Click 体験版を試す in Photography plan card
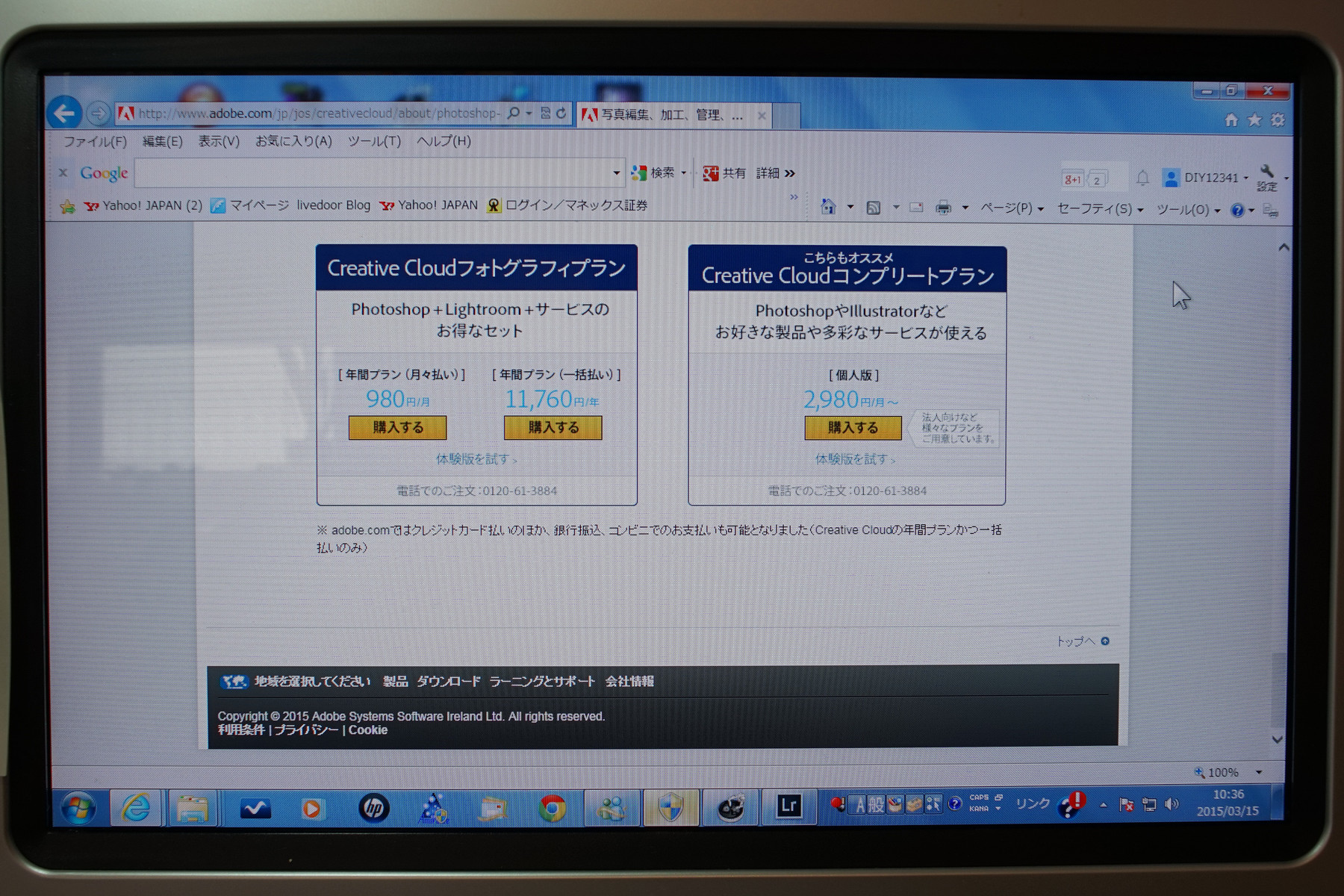Image resolution: width=1344 pixels, height=896 pixels. tap(476, 459)
